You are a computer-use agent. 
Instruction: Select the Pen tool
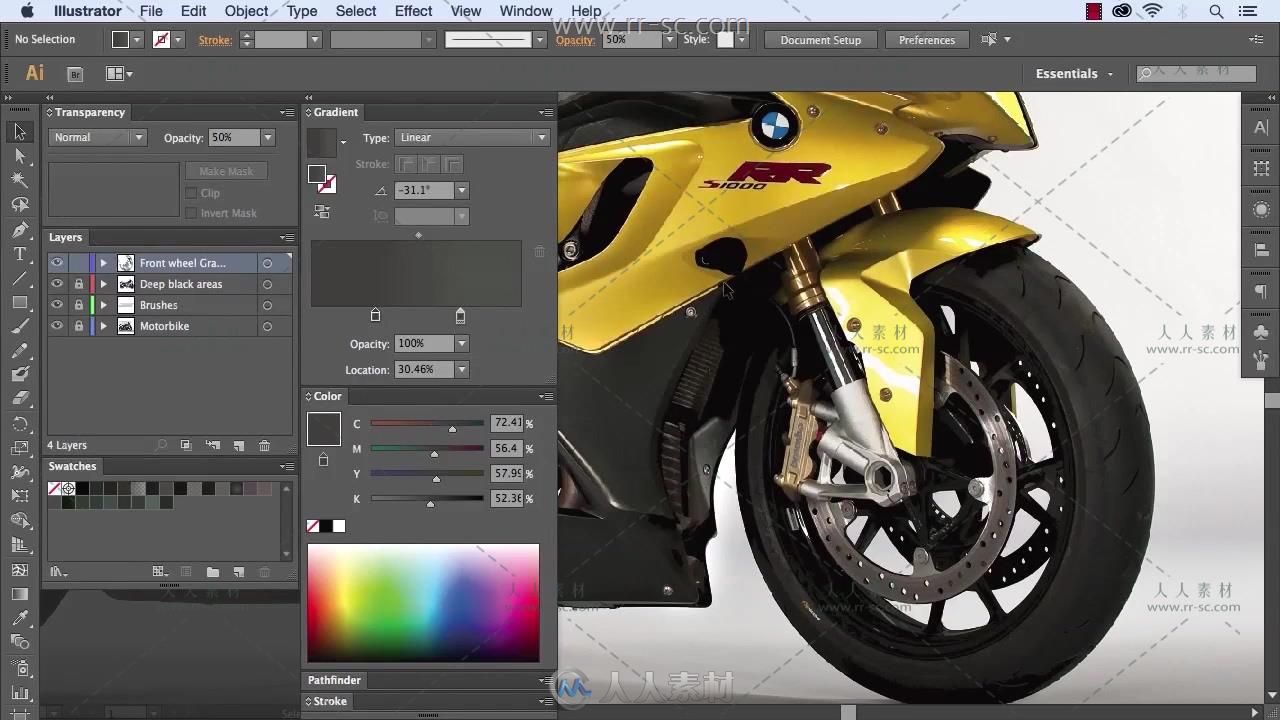(x=19, y=229)
